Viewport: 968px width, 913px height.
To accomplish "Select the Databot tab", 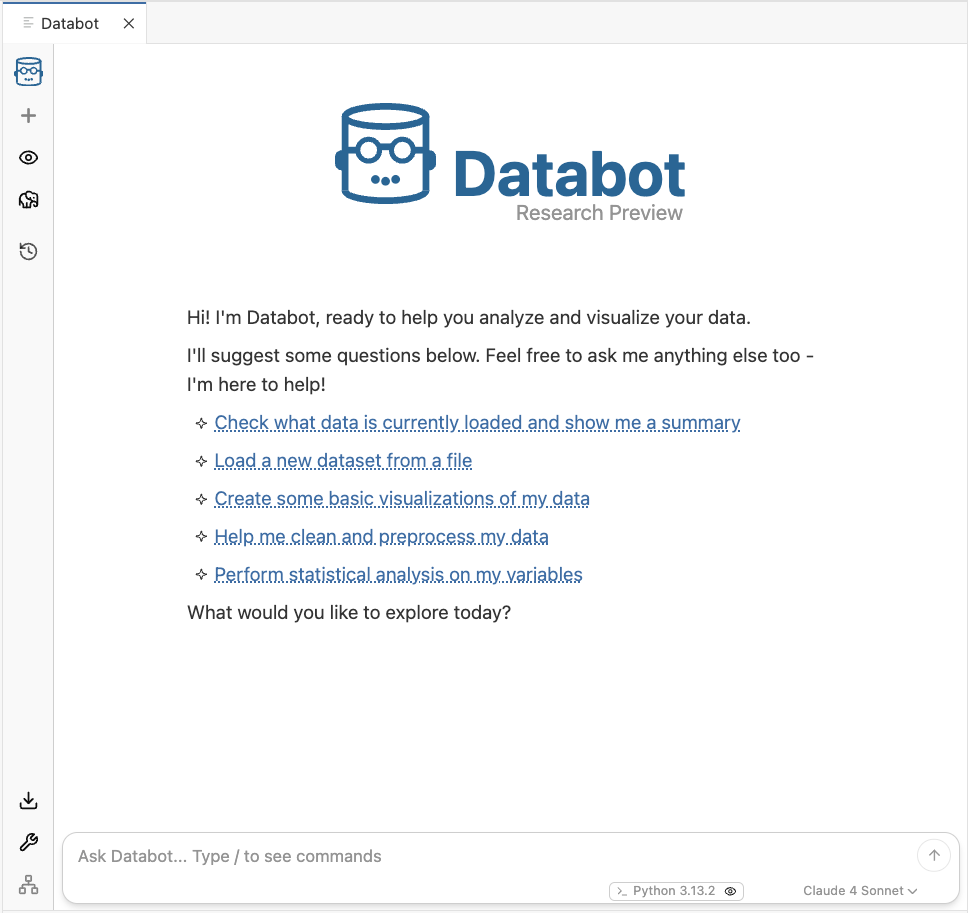I will pos(70,22).
